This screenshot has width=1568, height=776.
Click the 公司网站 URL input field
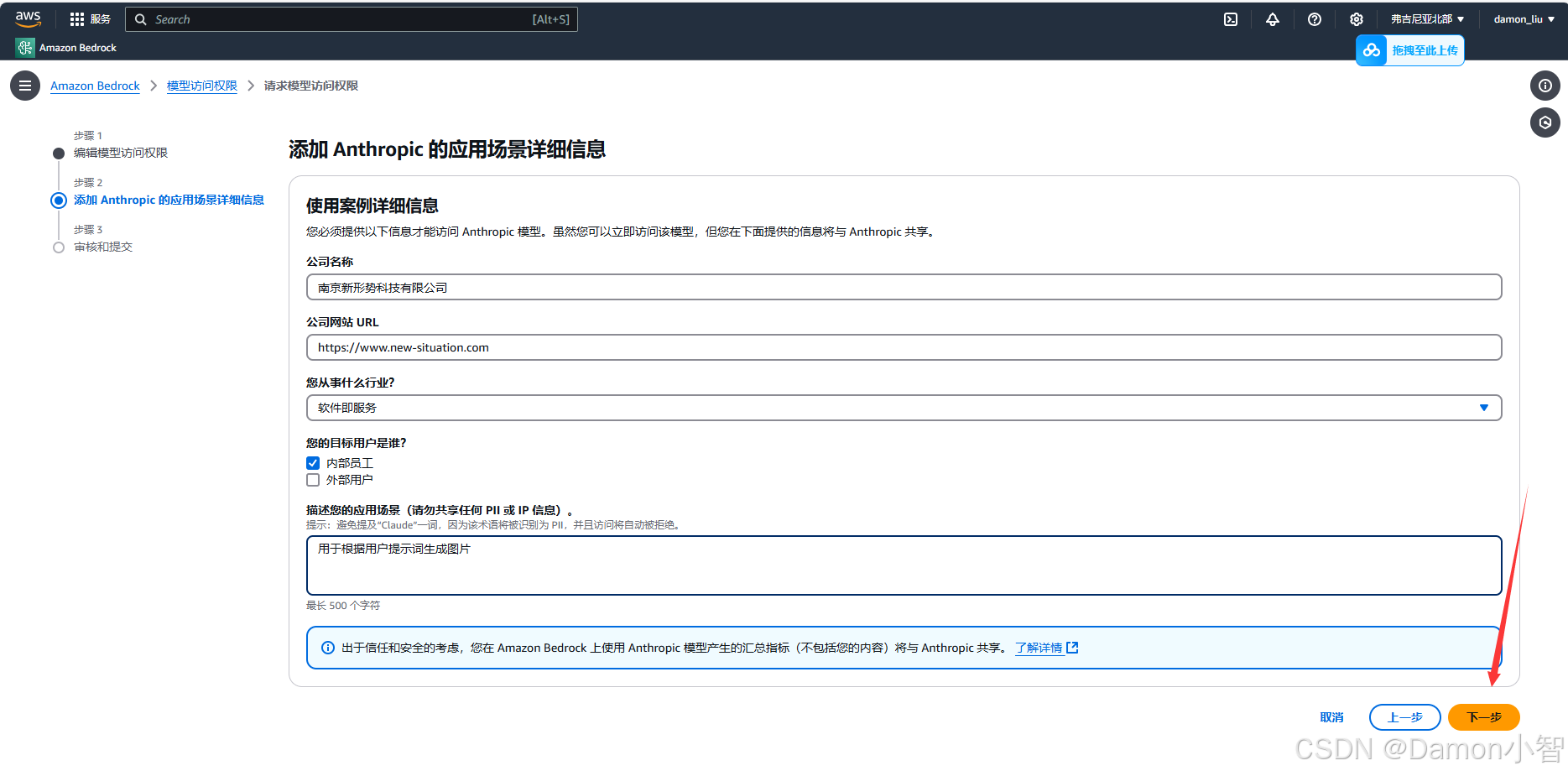(x=904, y=347)
